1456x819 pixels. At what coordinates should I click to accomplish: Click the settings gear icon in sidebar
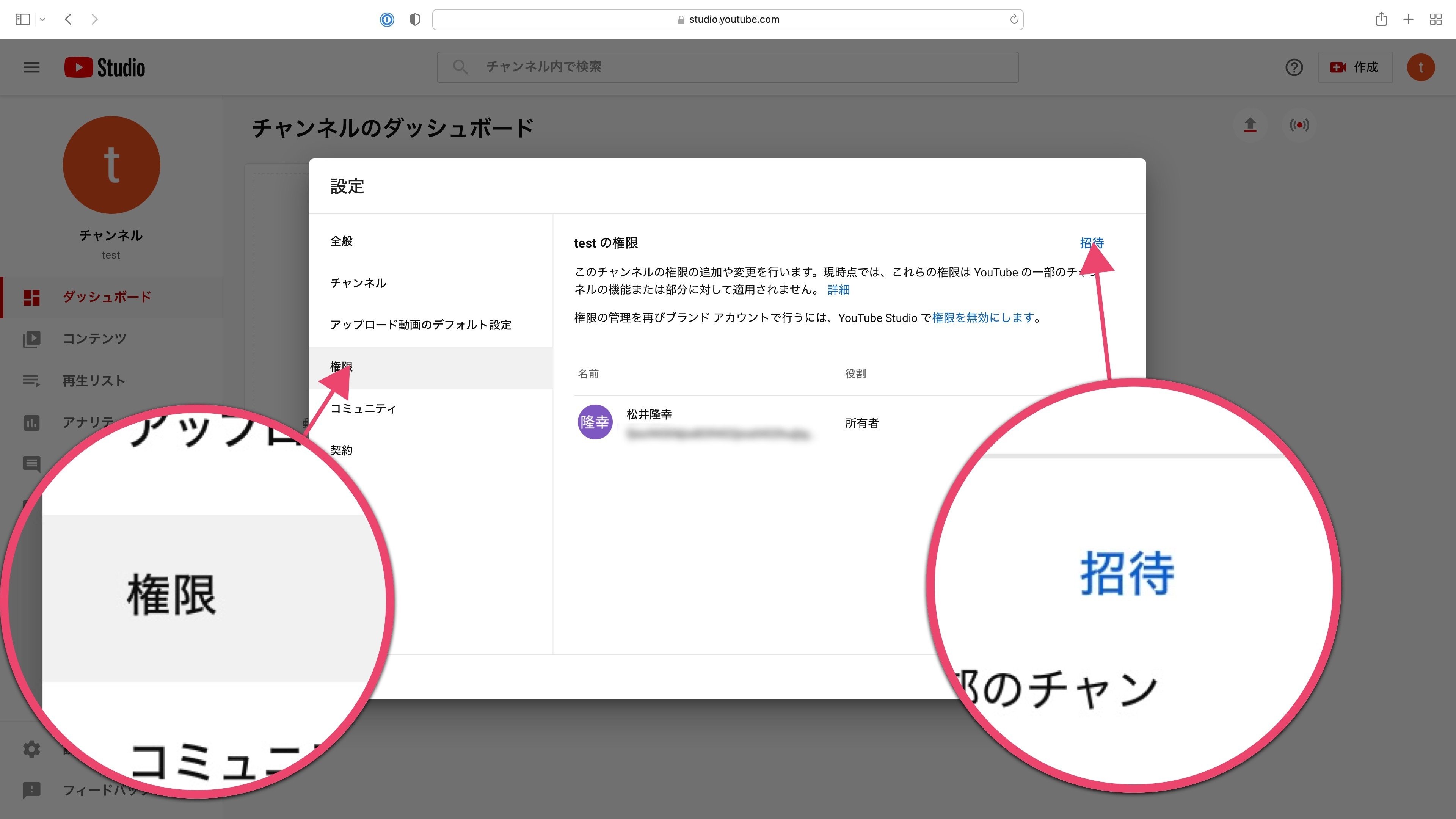point(31,749)
